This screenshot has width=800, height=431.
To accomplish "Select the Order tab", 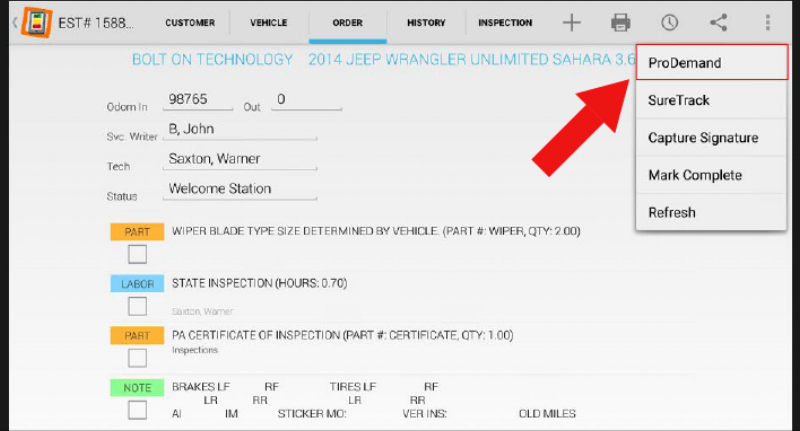I will tap(347, 22).
